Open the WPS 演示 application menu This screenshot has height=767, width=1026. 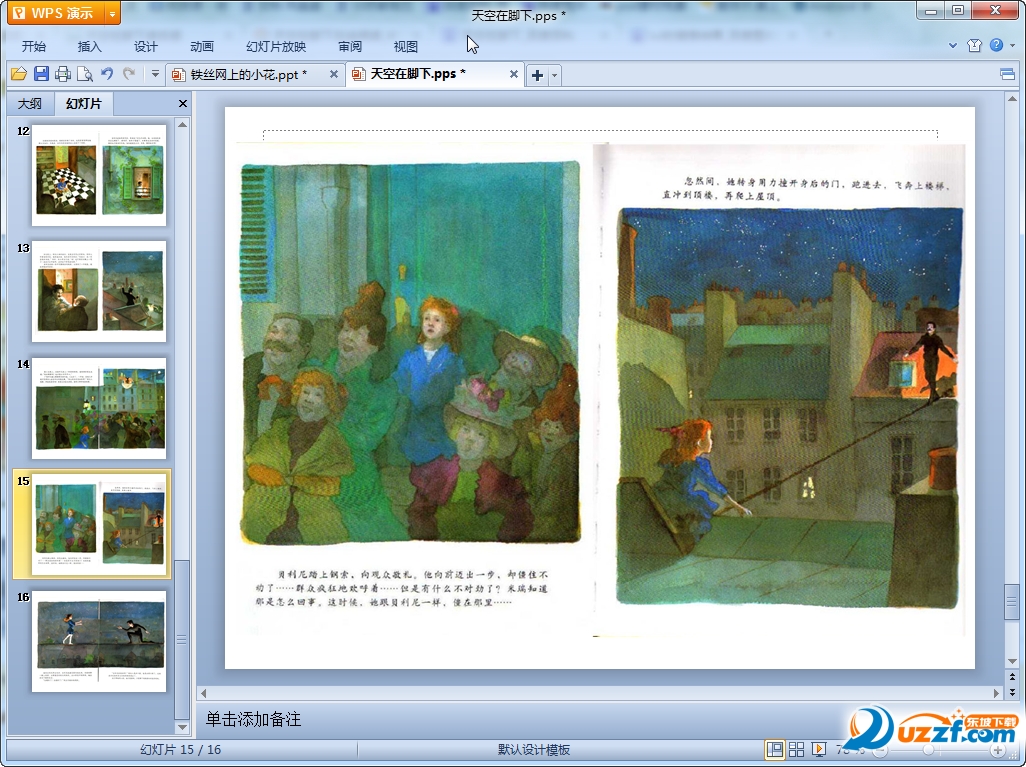(56, 13)
